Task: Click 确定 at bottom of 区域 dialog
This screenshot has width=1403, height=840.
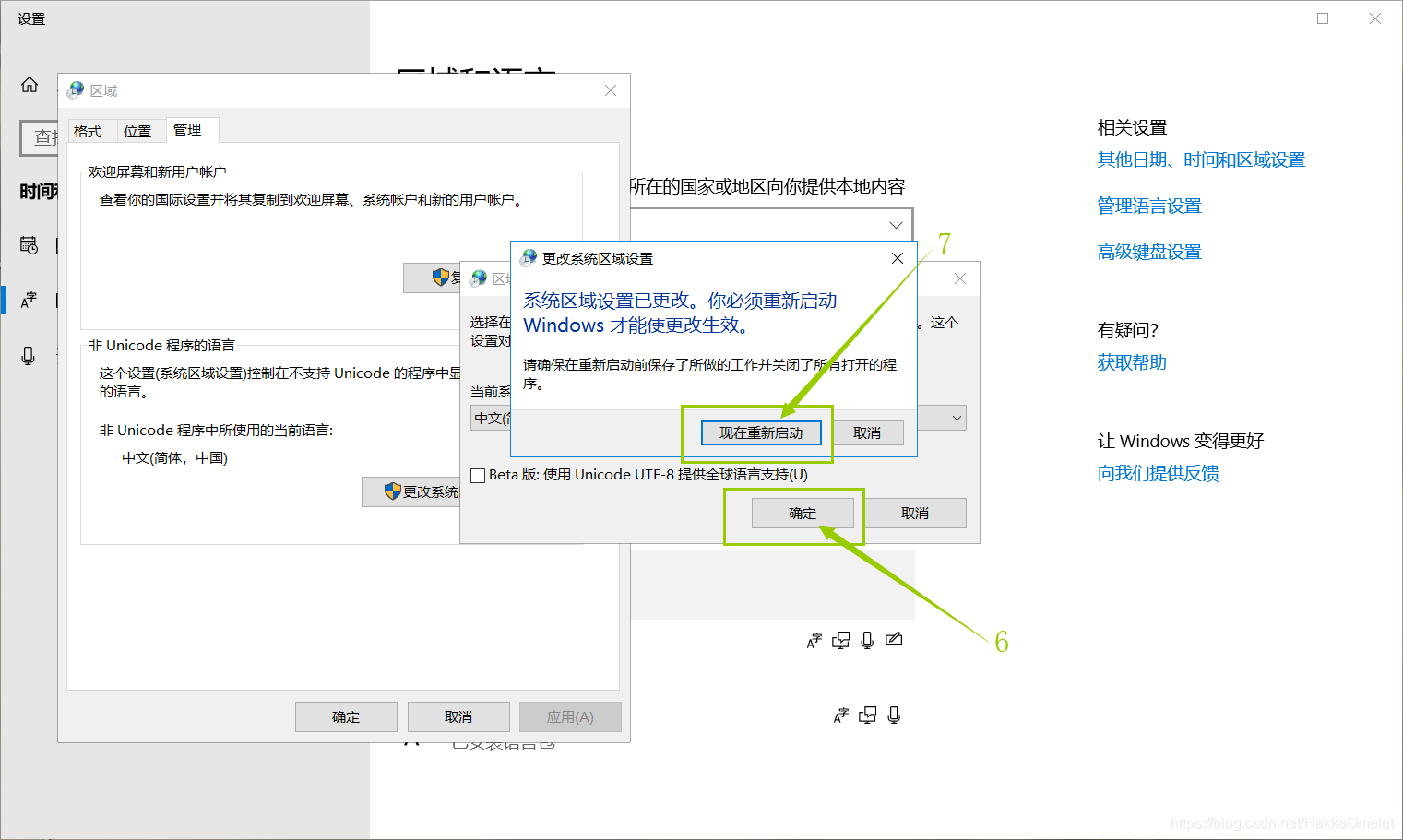Action: [x=346, y=716]
